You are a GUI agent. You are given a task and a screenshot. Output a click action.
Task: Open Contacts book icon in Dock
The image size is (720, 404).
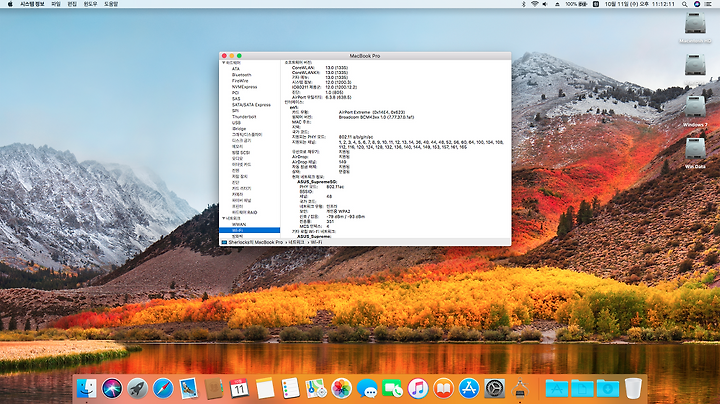[214, 388]
